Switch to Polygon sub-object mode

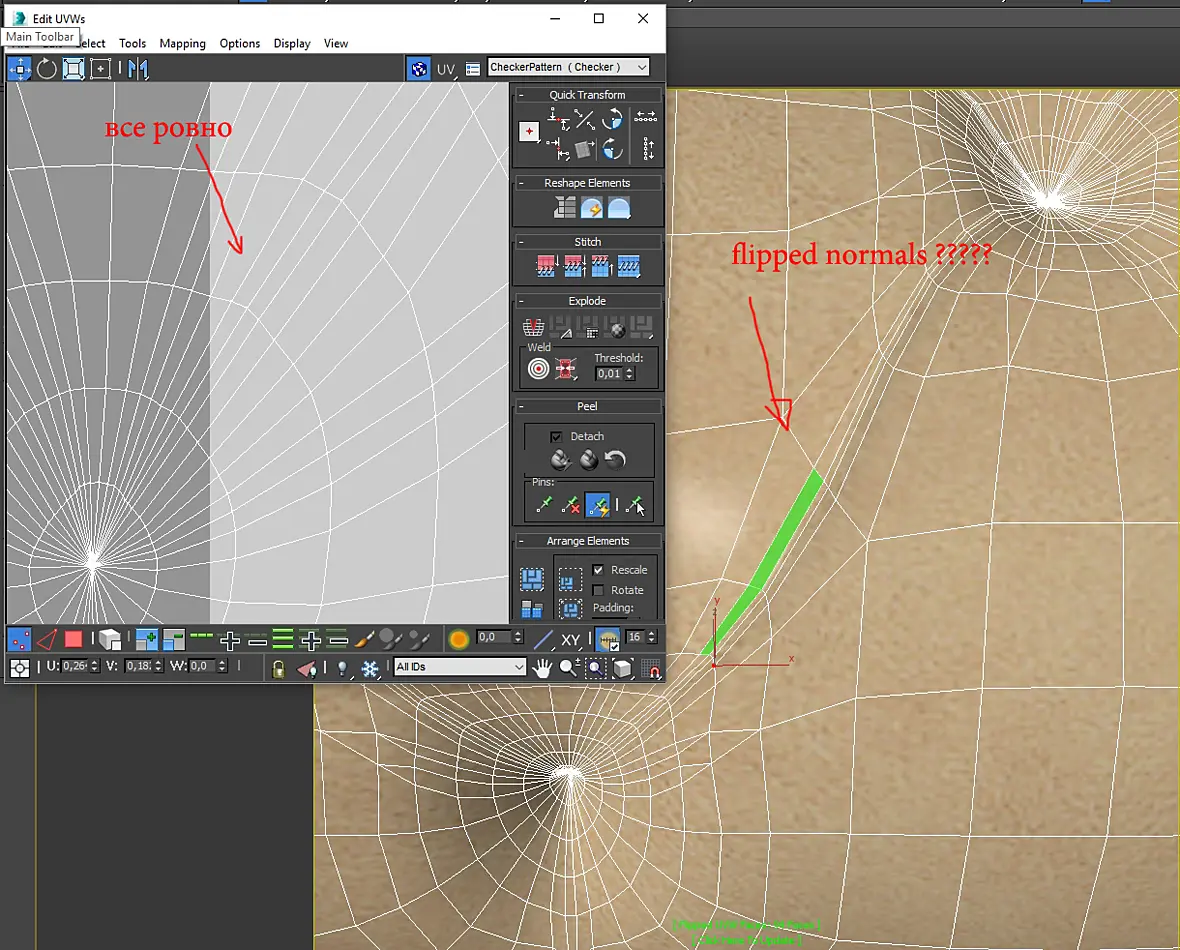click(73, 640)
